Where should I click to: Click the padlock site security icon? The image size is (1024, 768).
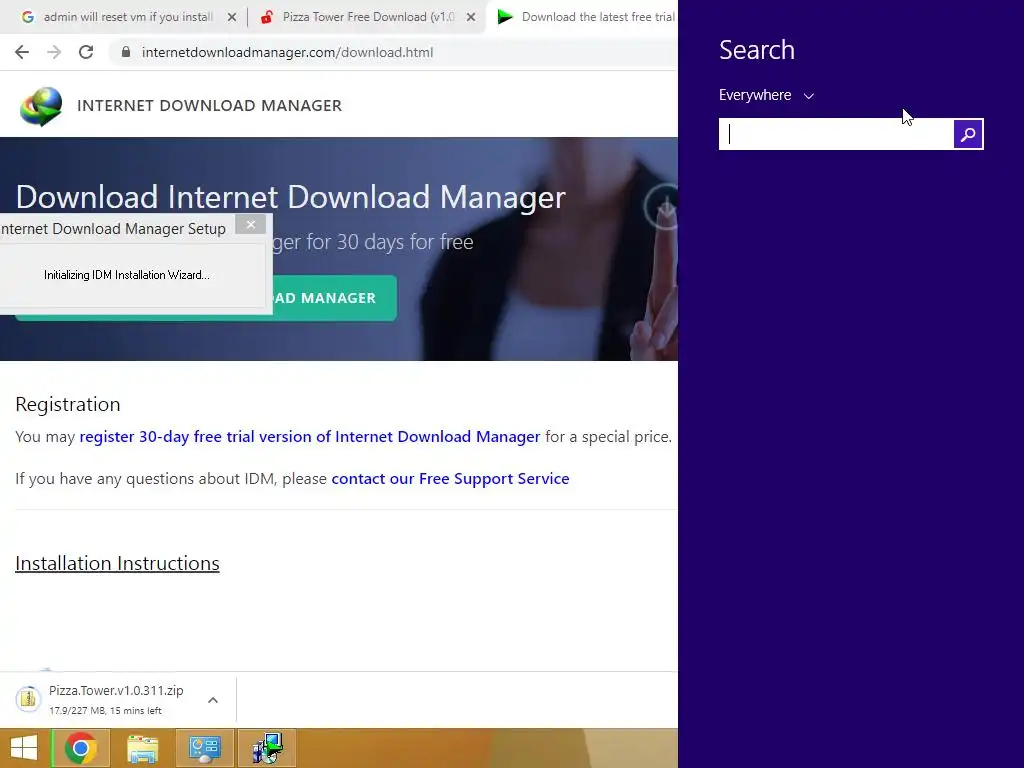[126, 52]
